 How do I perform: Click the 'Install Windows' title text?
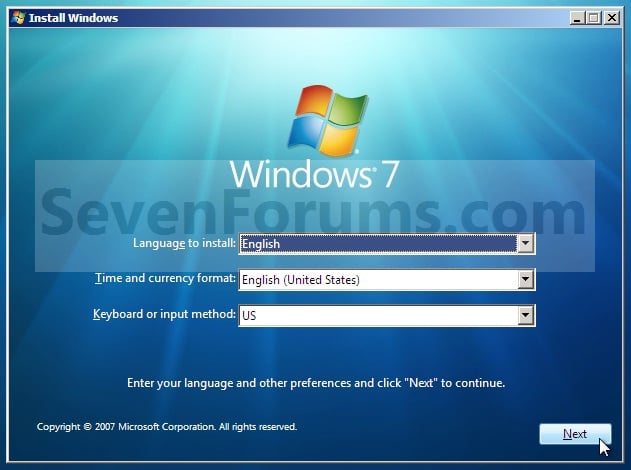pyautogui.click(x=73, y=18)
